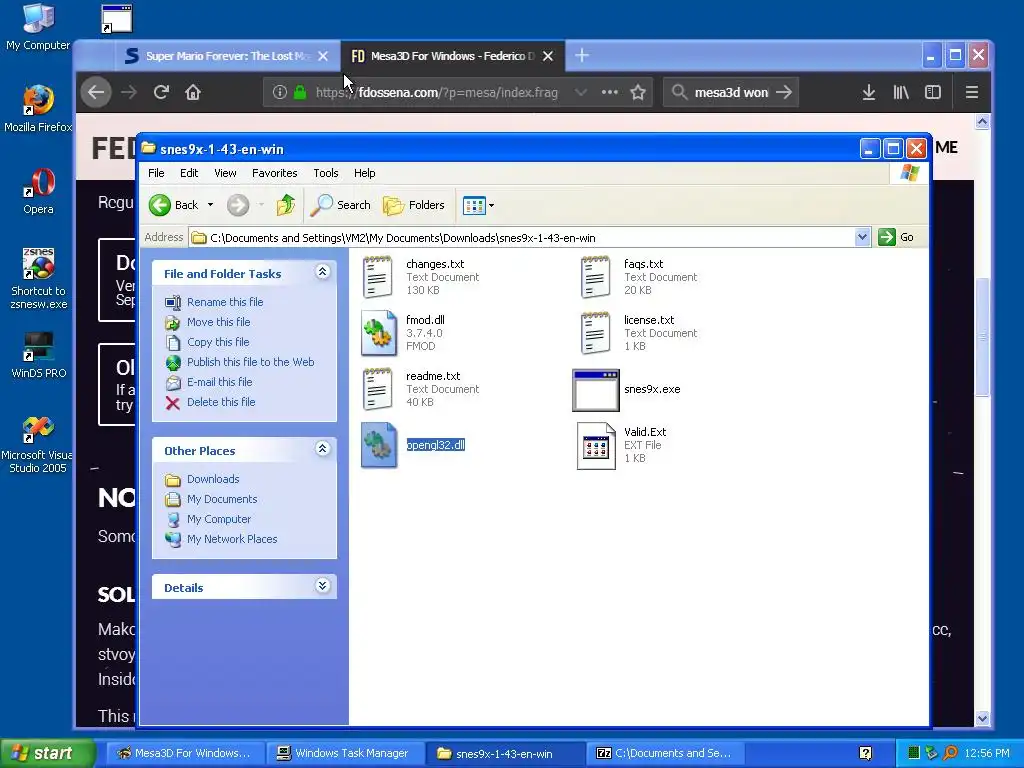Switch to Windows Task Manager taskbar button

[x=344, y=753]
